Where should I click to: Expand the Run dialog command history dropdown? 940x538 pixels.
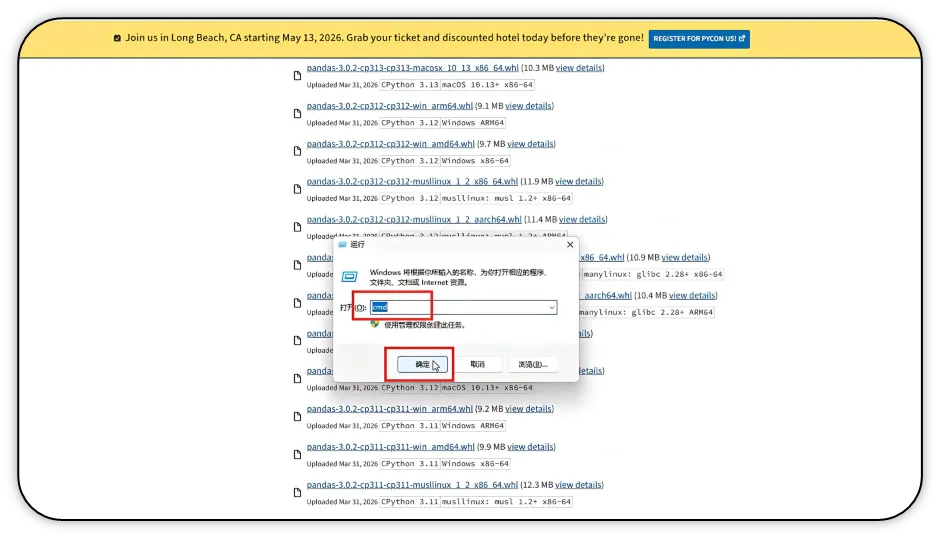552,307
